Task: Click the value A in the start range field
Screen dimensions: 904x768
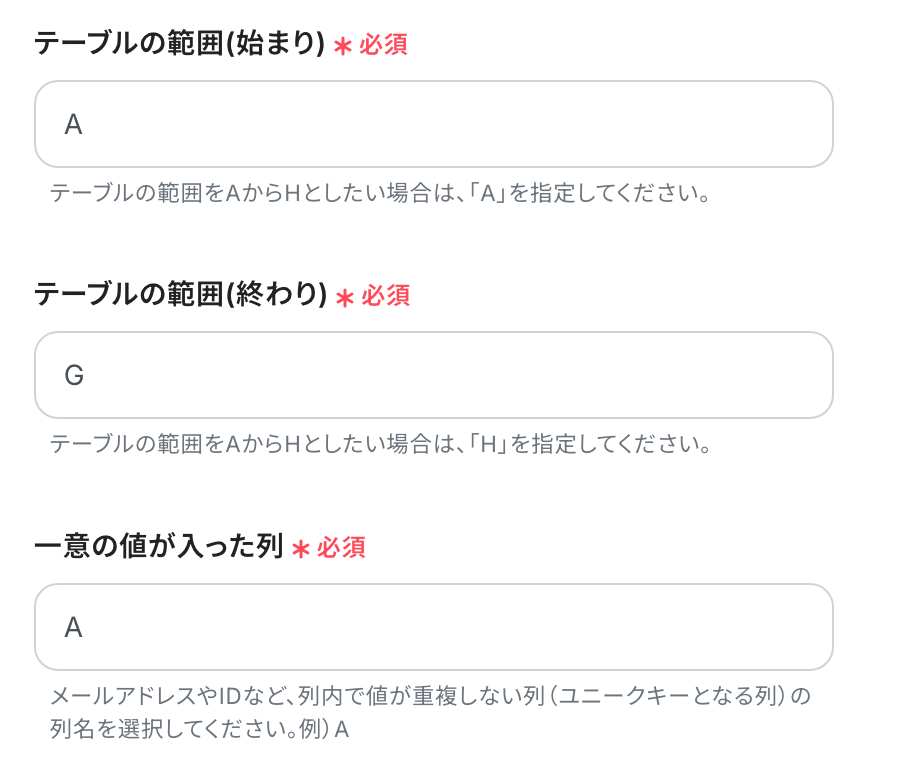Action: (73, 124)
